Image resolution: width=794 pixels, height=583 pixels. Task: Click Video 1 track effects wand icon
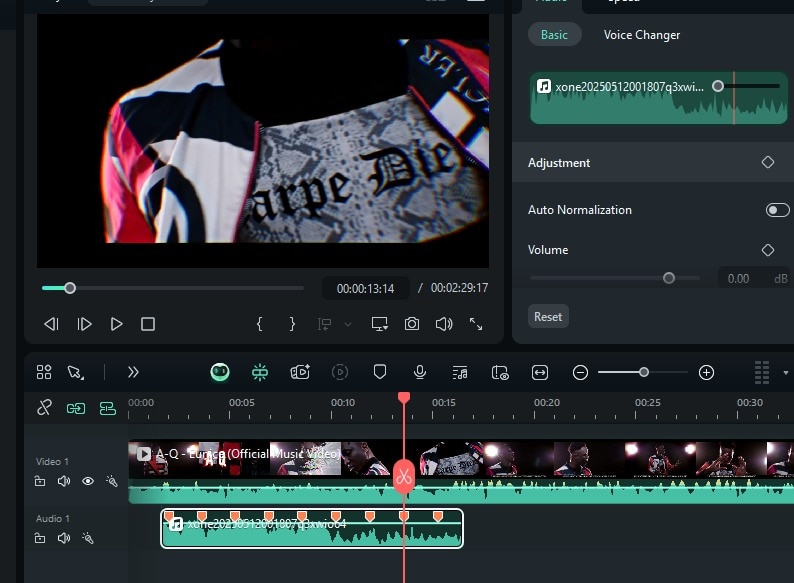click(x=112, y=481)
